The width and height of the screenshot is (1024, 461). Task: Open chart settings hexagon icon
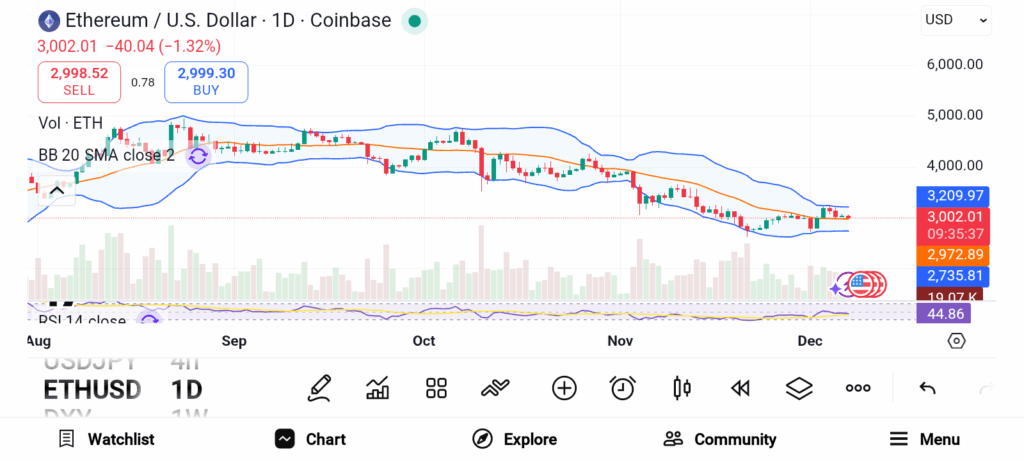click(956, 341)
